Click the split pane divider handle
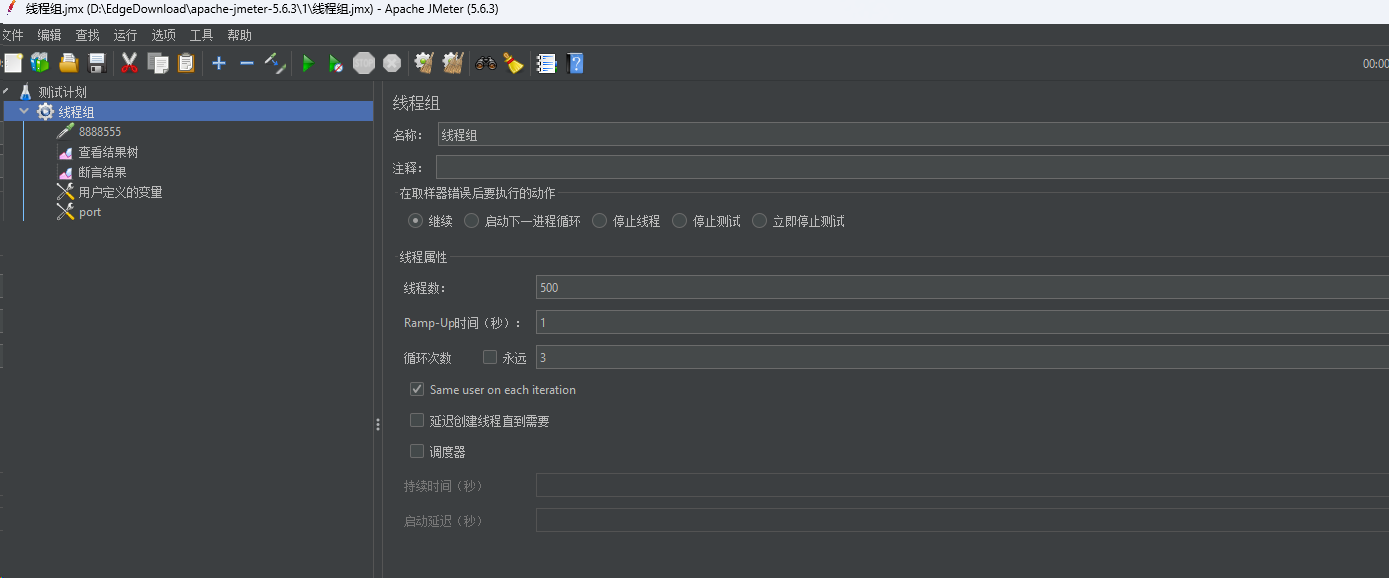Viewport: 1389px width, 578px height. 377,424
